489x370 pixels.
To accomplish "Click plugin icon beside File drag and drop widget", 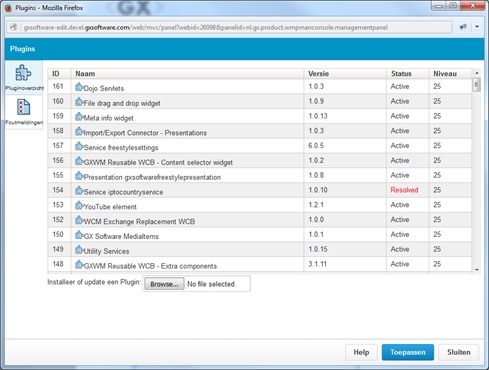I will 79,102.
